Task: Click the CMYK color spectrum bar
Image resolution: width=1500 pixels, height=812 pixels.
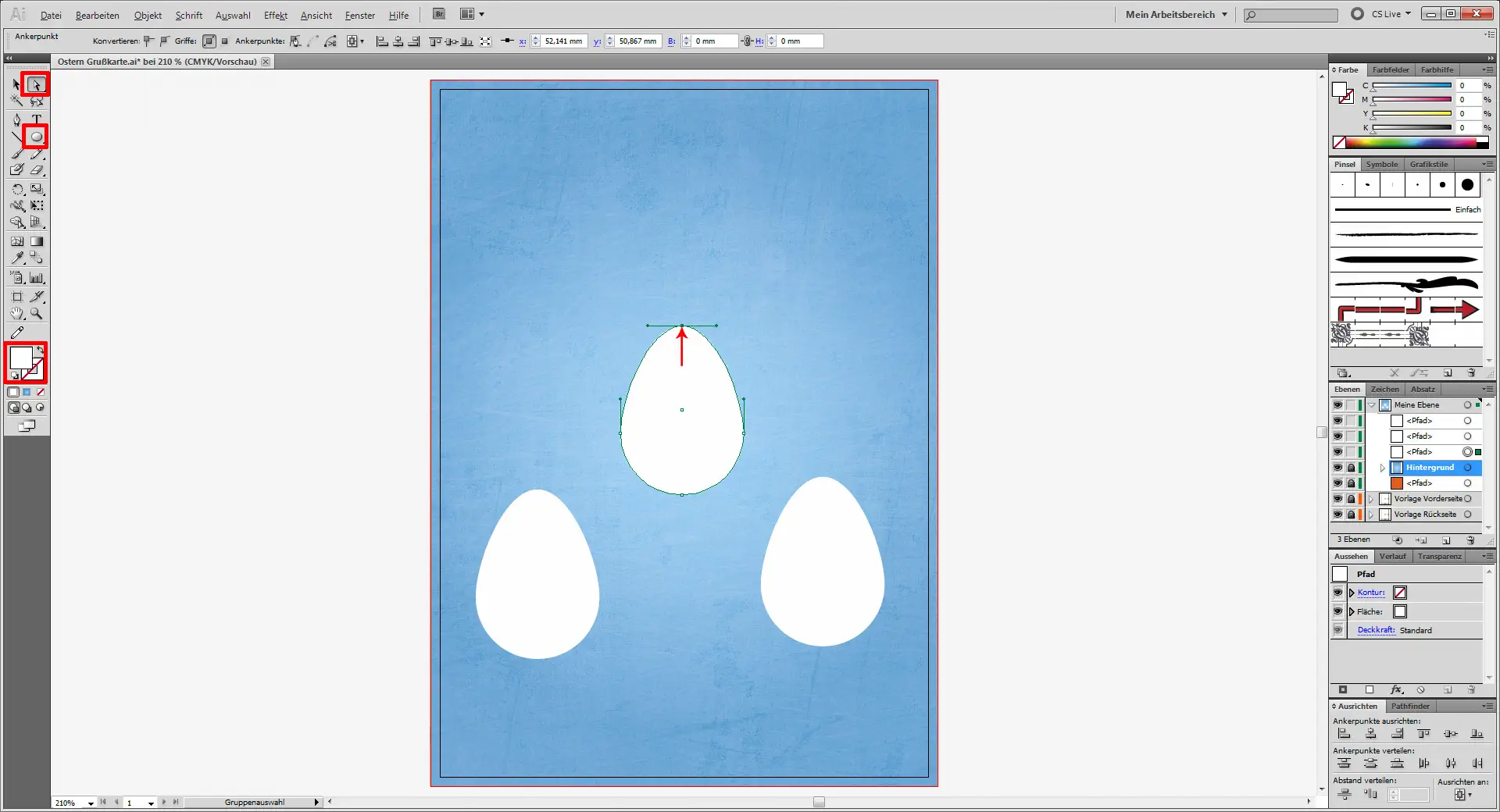Action: [1410, 142]
